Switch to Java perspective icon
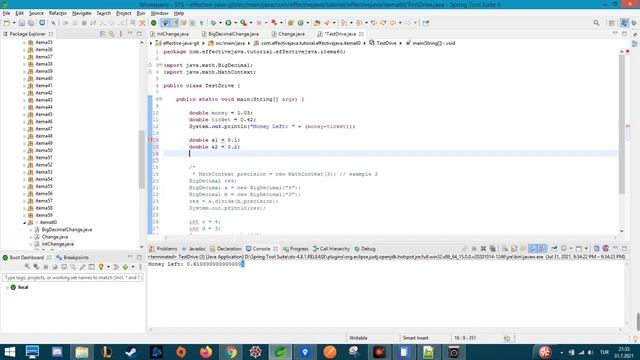 click(x=624, y=23)
